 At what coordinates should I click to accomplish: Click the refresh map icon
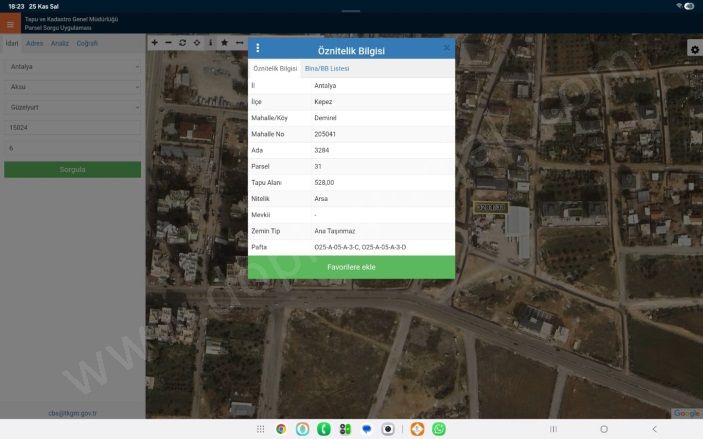click(x=182, y=43)
